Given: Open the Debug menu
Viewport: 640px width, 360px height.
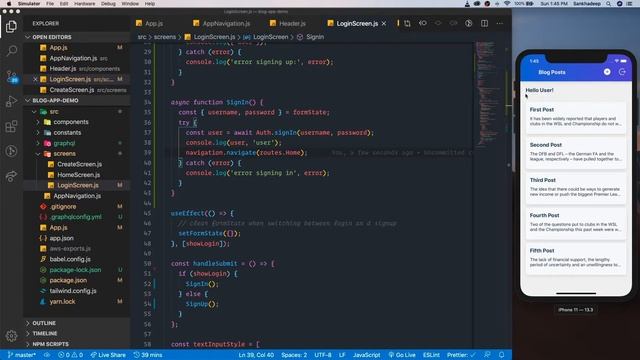Looking at the screenshot, I should click(x=108, y=4).
